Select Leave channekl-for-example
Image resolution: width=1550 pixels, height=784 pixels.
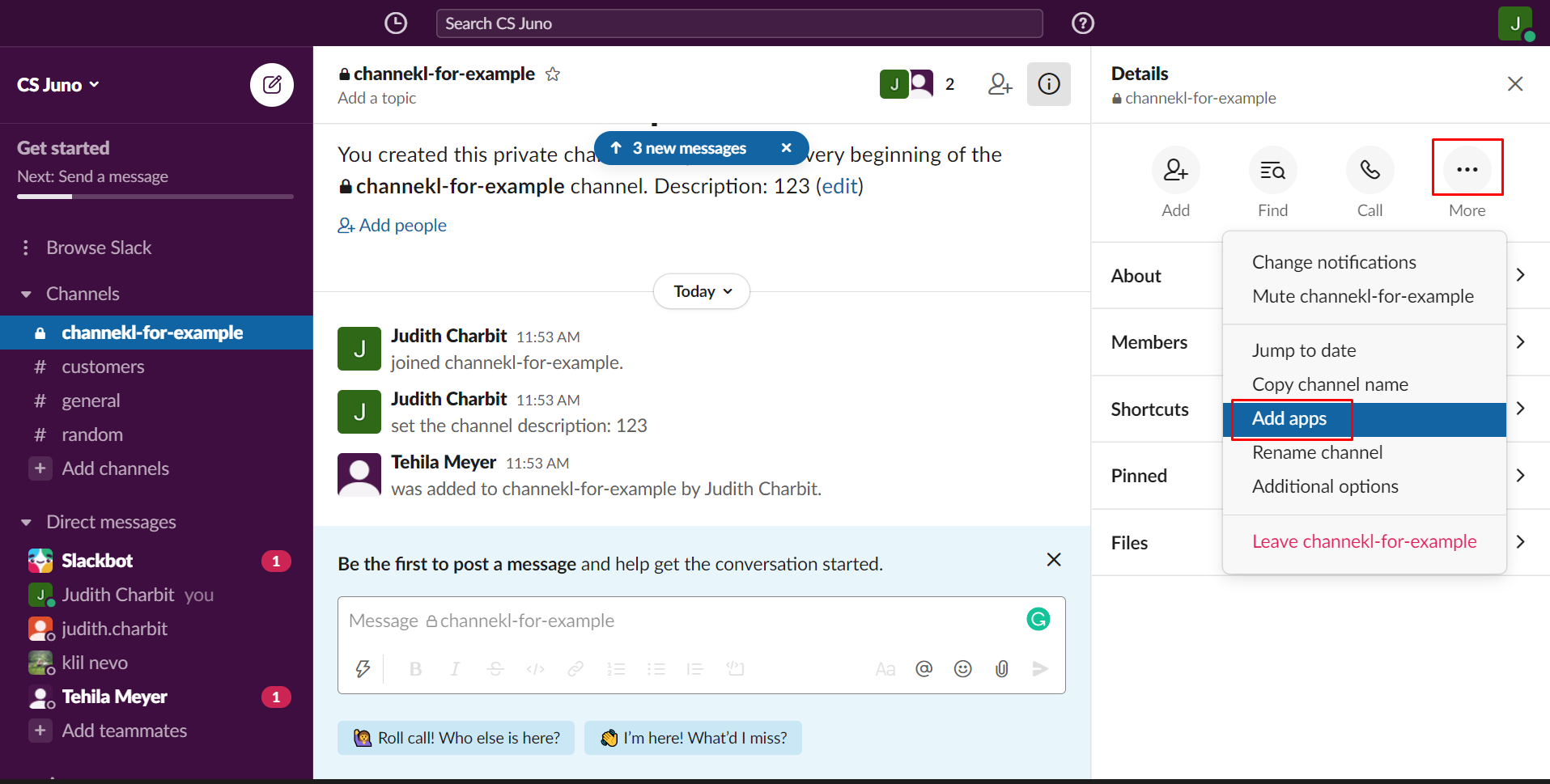(1364, 542)
